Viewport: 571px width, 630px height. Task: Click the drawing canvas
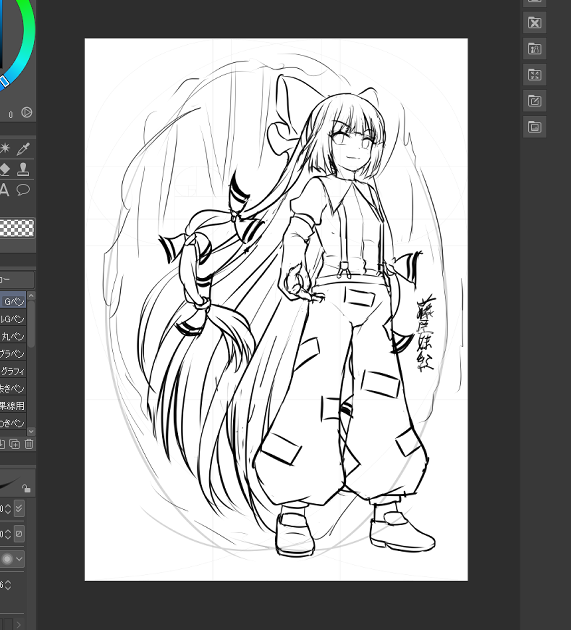[276, 309]
